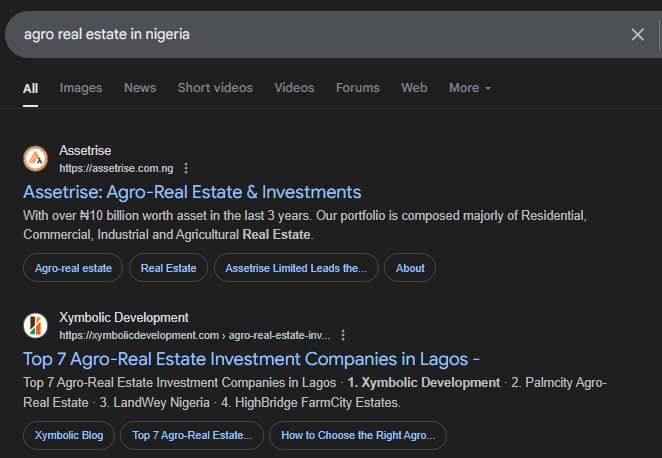The image size is (662, 458).
Task: Select the Videos tab
Action: 294,88
